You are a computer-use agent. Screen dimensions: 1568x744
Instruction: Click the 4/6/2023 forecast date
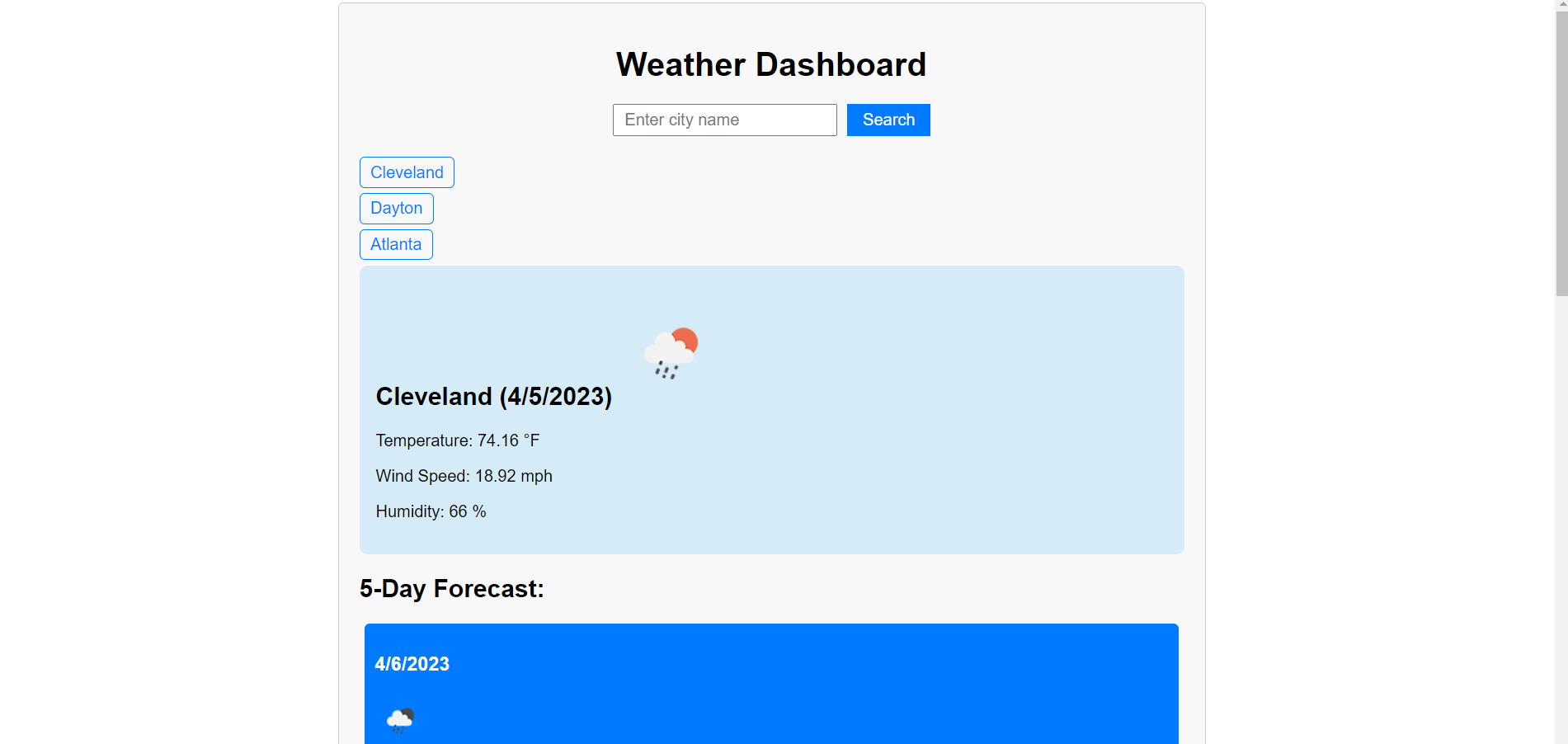point(412,664)
